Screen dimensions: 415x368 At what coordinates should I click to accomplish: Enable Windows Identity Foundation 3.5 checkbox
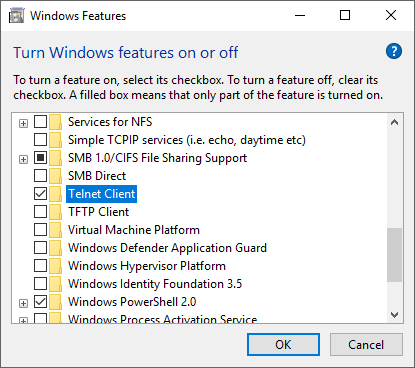point(40,284)
